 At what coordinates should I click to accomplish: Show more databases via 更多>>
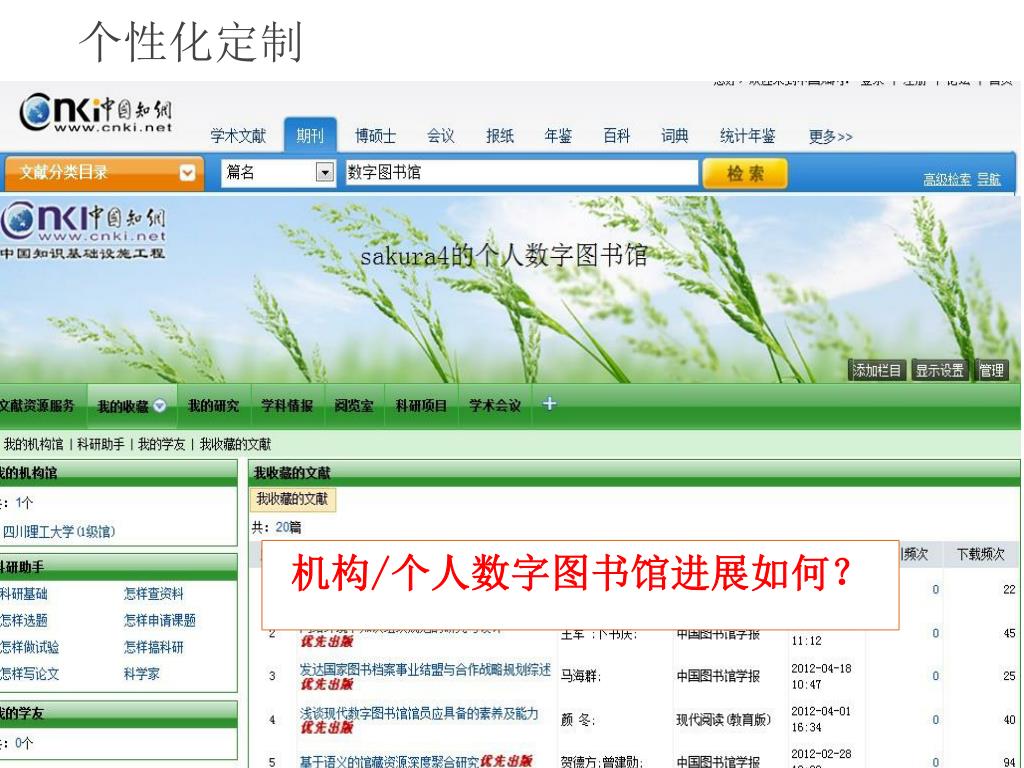(x=830, y=136)
